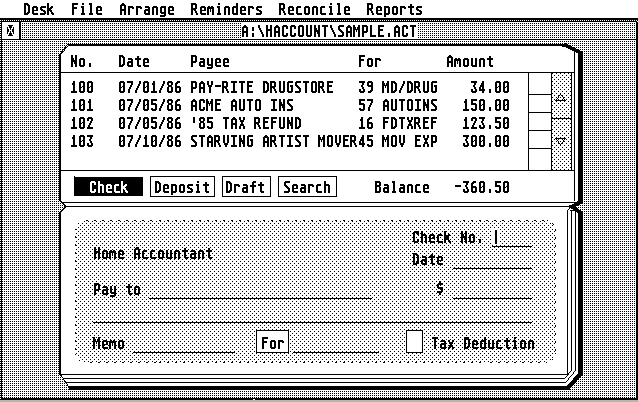Select the ACME AUTO INS transaction
The width and height of the screenshot is (638, 402).
pos(242,105)
